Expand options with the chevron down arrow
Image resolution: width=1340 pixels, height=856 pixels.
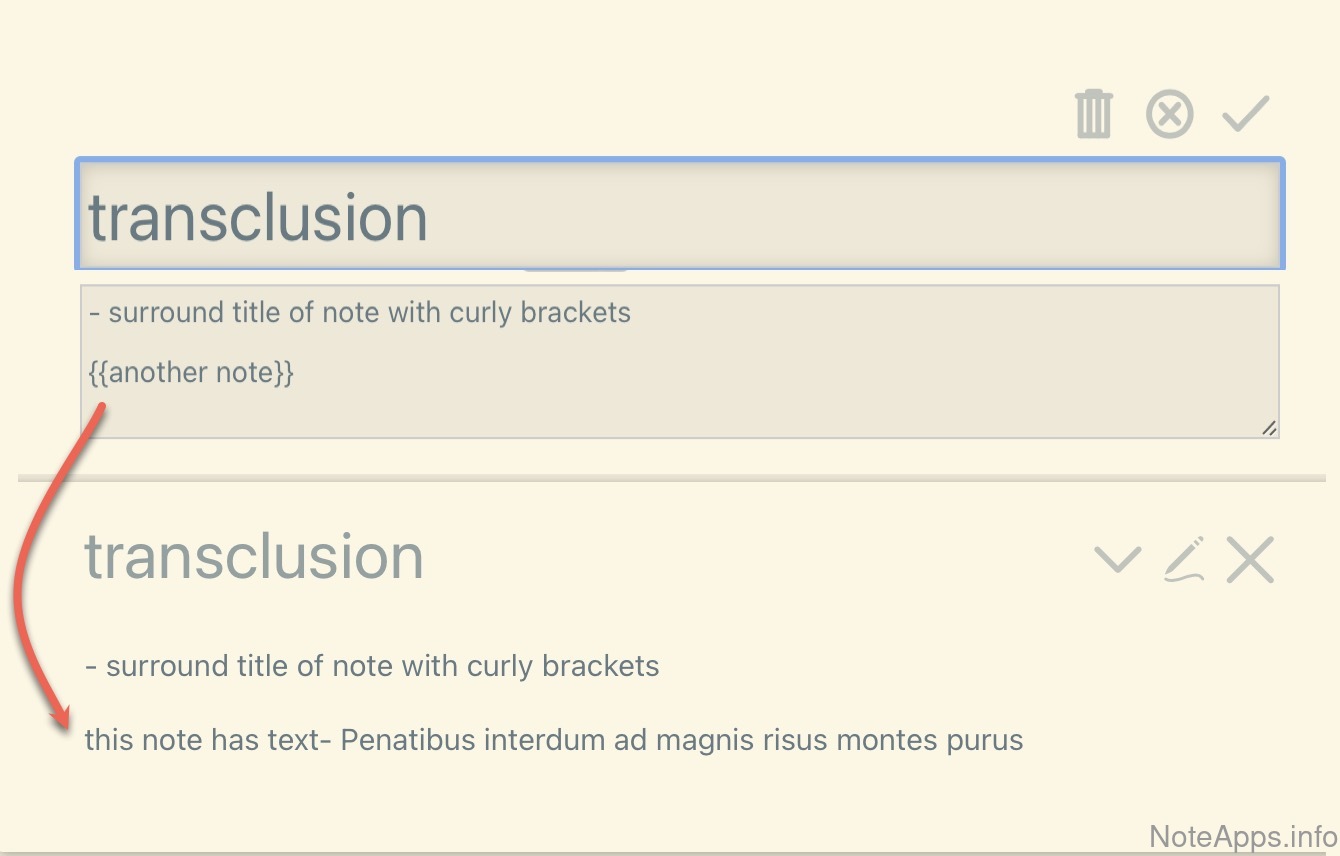pyautogui.click(x=1117, y=559)
